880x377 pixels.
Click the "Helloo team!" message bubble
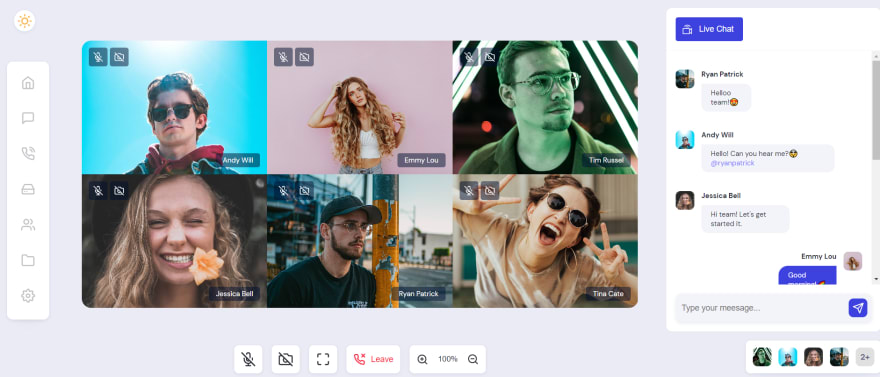[726, 98]
